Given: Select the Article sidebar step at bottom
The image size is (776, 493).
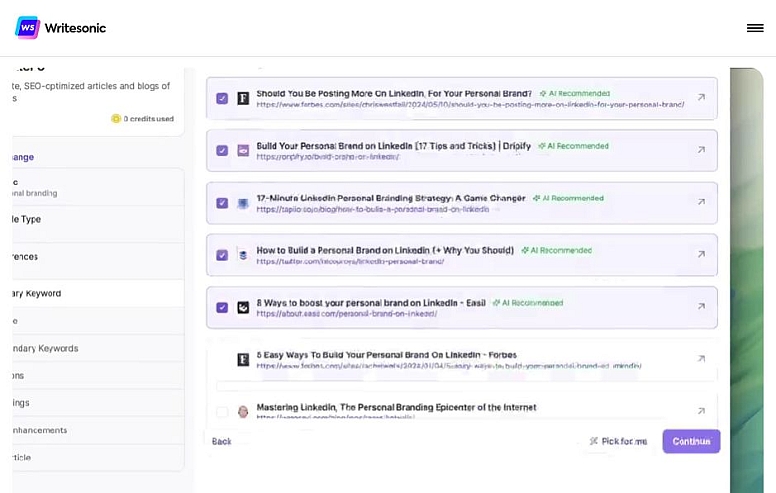Looking at the screenshot, I should click(98, 457).
